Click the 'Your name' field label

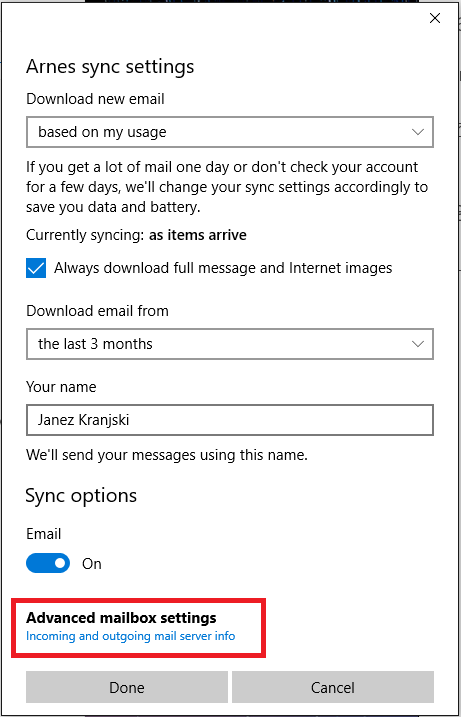pos(61,387)
